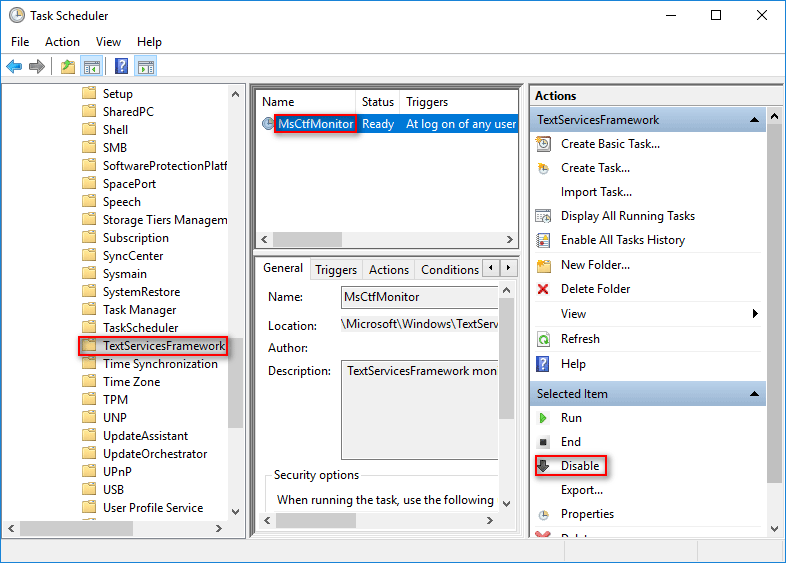The image size is (786, 563).
Task: Click Run under Selected Item
Action: point(571,418)
